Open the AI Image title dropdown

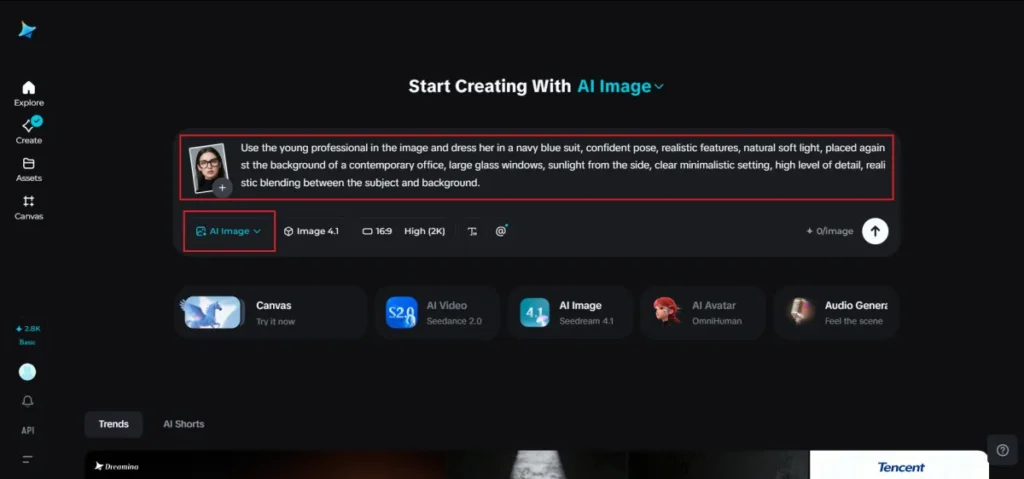(620, 87)
